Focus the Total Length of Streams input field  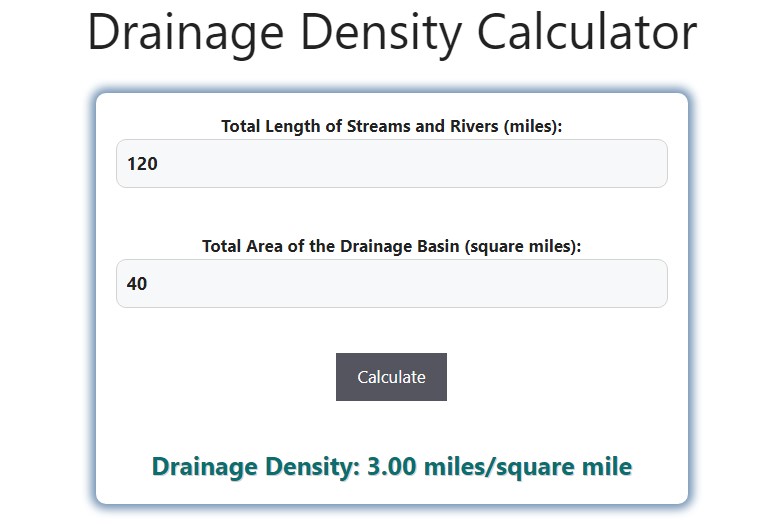(x=392, y=164)
